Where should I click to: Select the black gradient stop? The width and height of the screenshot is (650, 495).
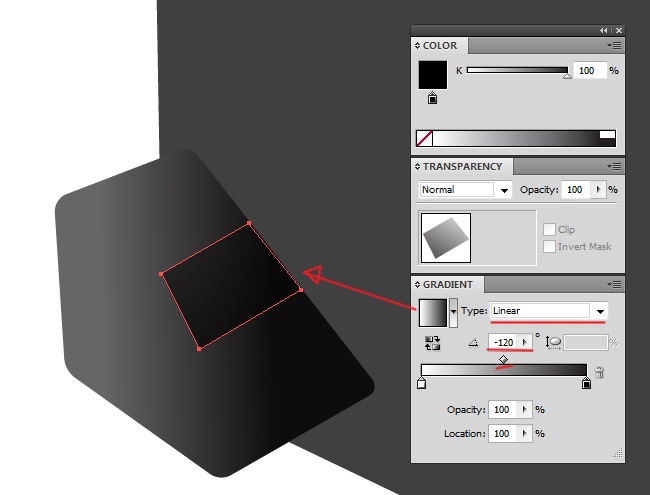[586, 383]
